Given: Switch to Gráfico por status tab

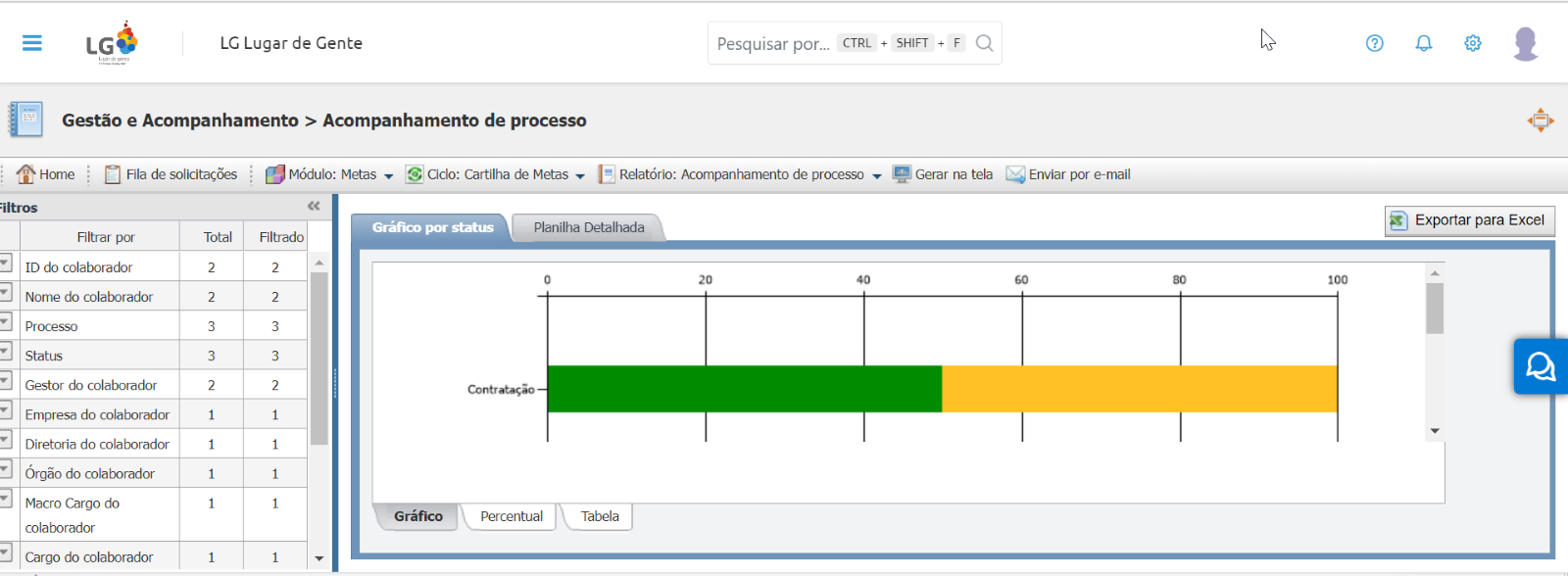Looking at the screenshot, I should point(432,227).
